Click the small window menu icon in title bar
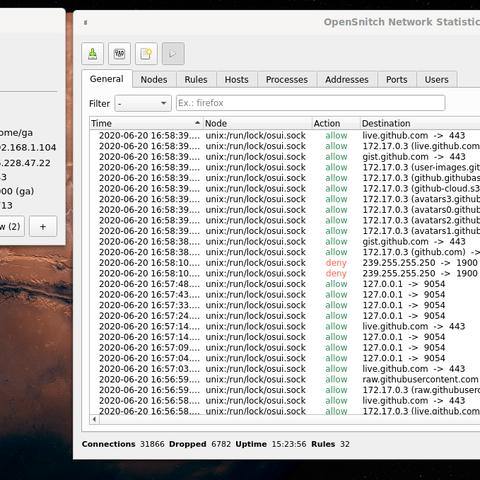 pyautogui.click(x=85, y=23)
